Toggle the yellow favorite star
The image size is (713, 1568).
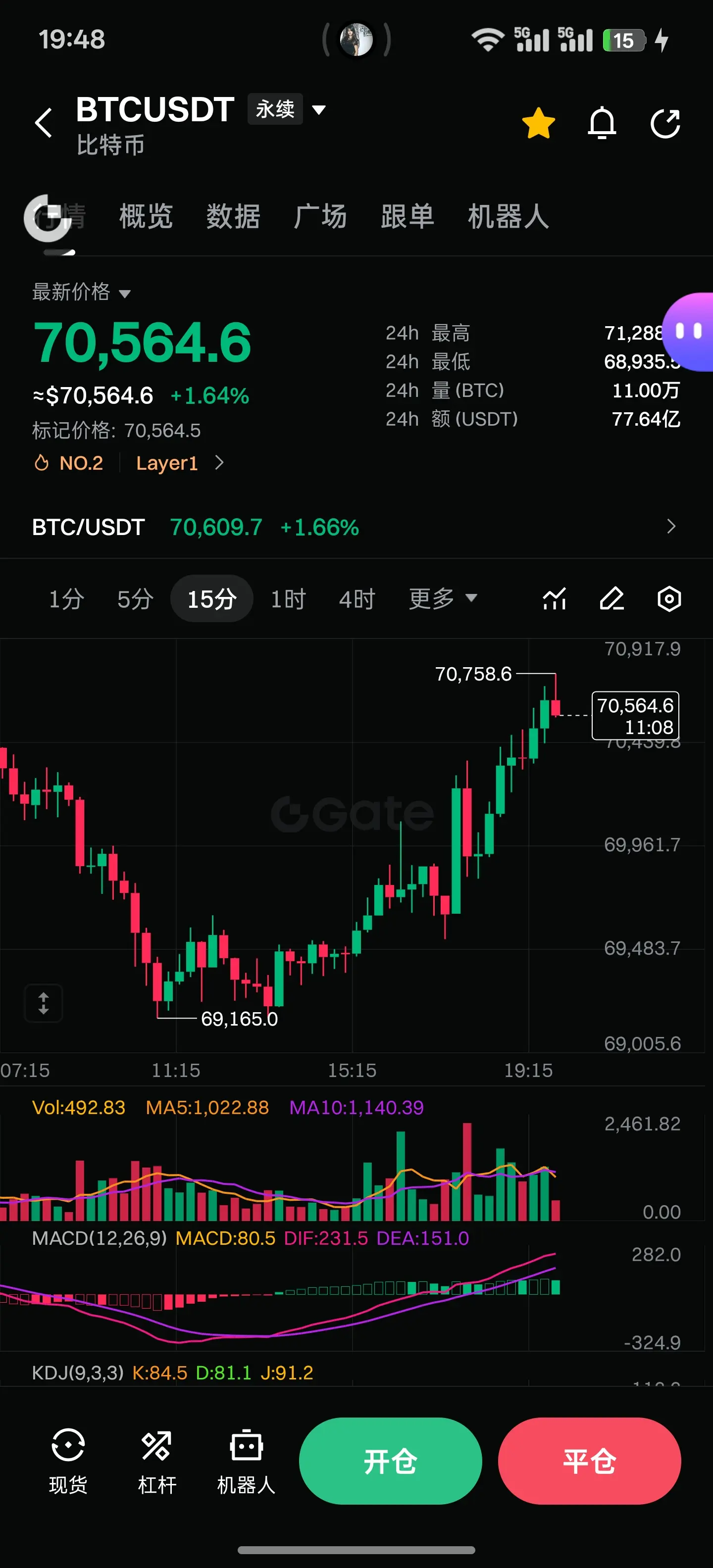coord(538,124)
